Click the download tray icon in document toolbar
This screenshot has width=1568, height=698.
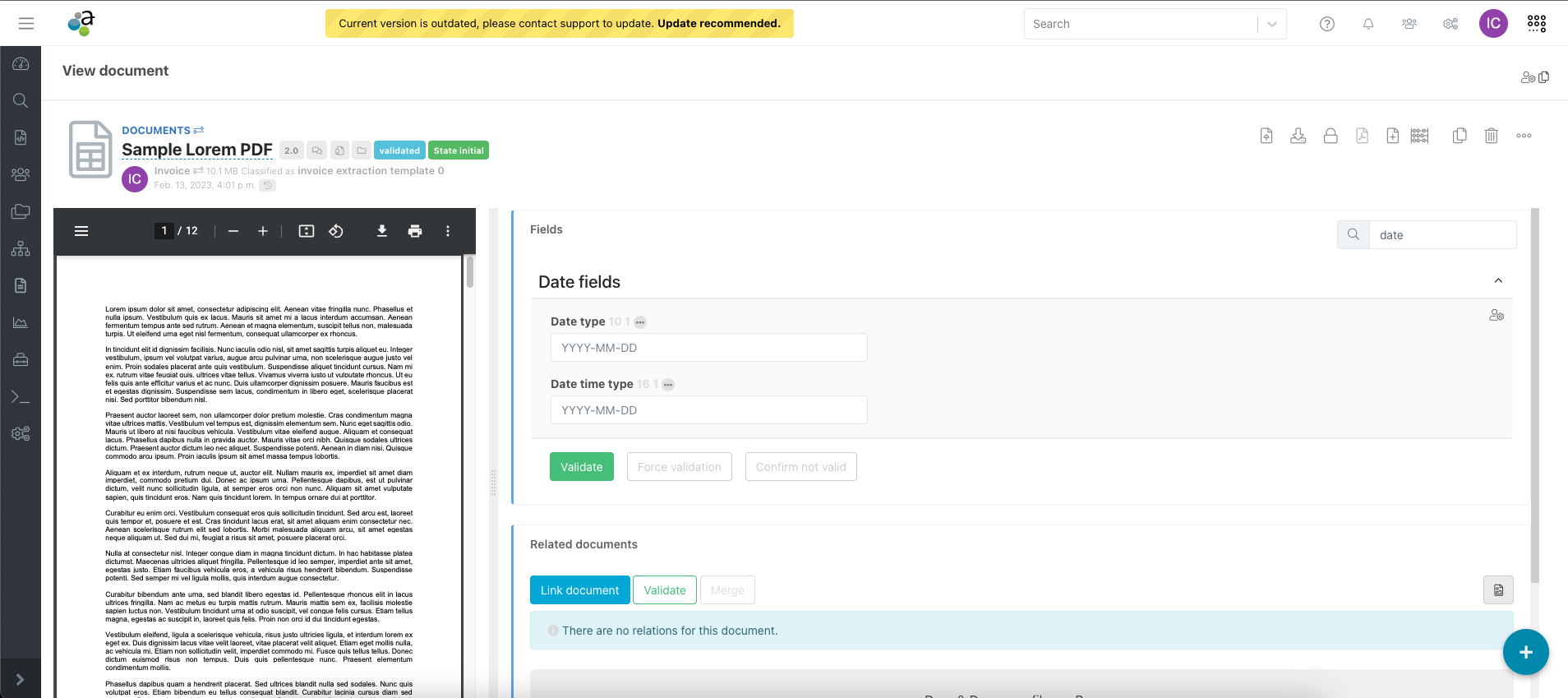point(1298,136)
